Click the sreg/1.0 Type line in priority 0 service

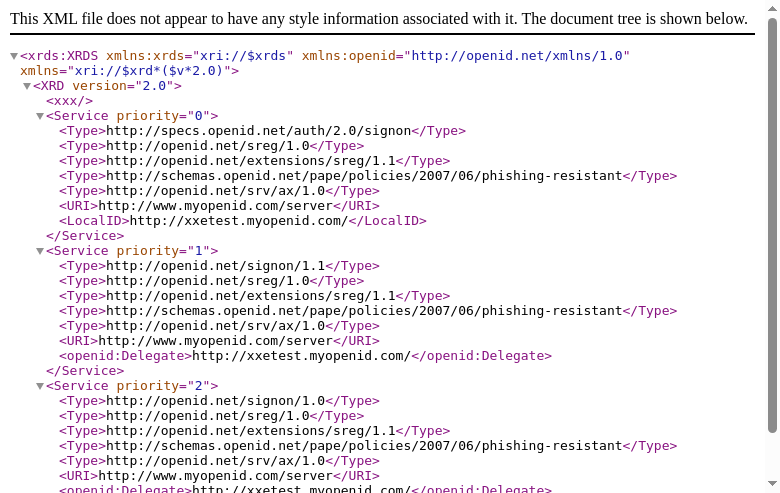[211, 146]
